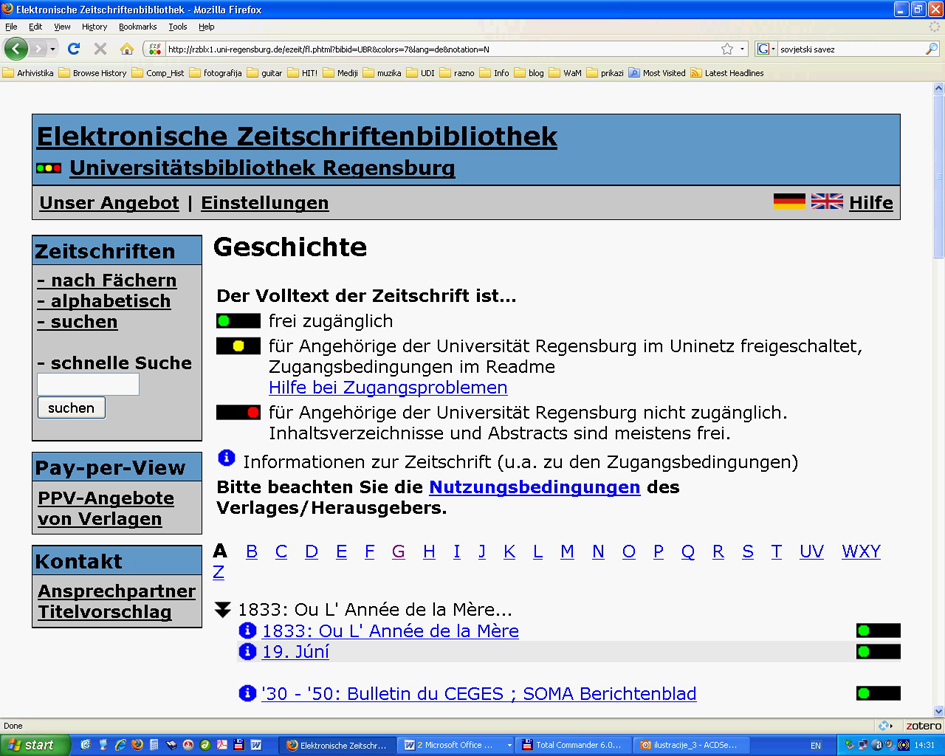The width and height of the screenshot is (945, 756).
Task: Open the URL history dropdown arrow
Action: [743, 49]
